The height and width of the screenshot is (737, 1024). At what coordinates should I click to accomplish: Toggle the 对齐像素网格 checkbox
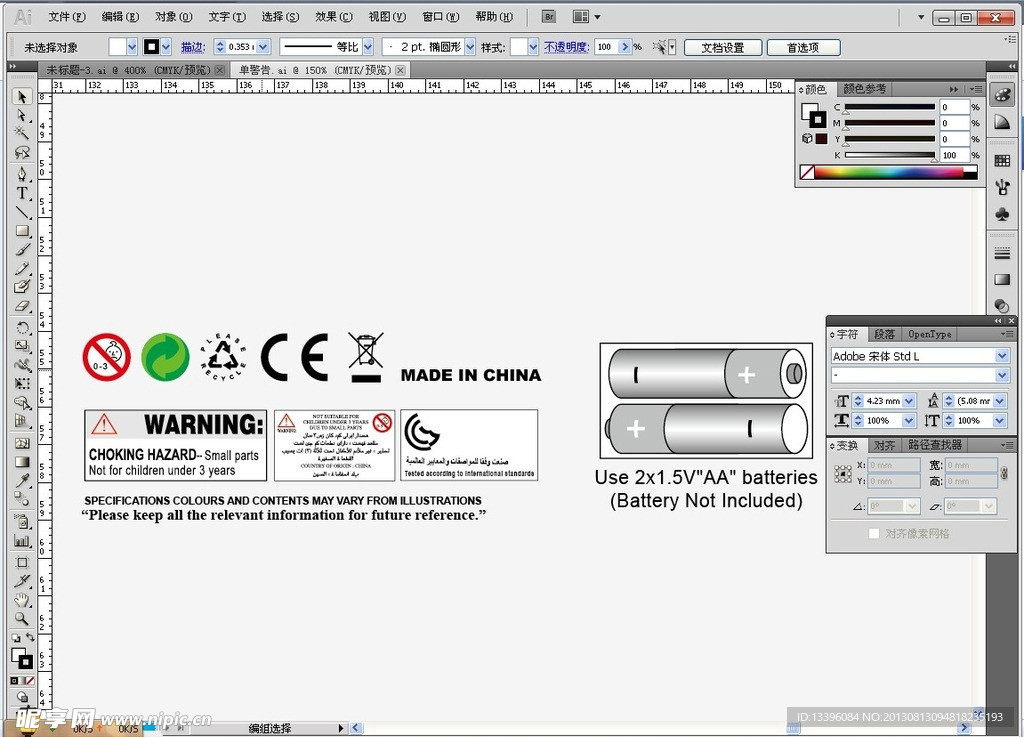(874, 534)
